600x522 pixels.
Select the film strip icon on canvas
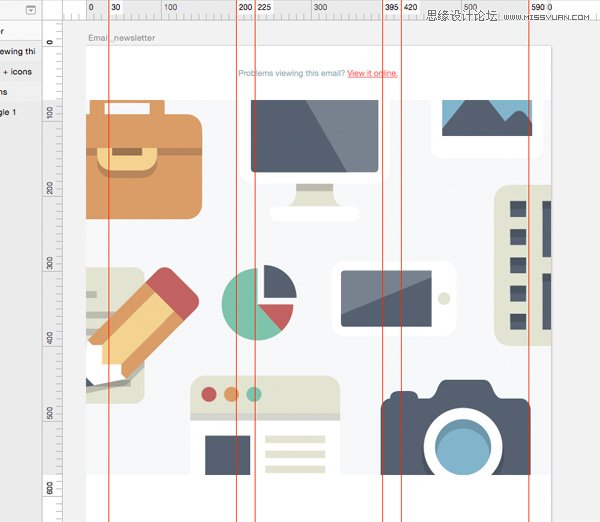pos(523,265)
